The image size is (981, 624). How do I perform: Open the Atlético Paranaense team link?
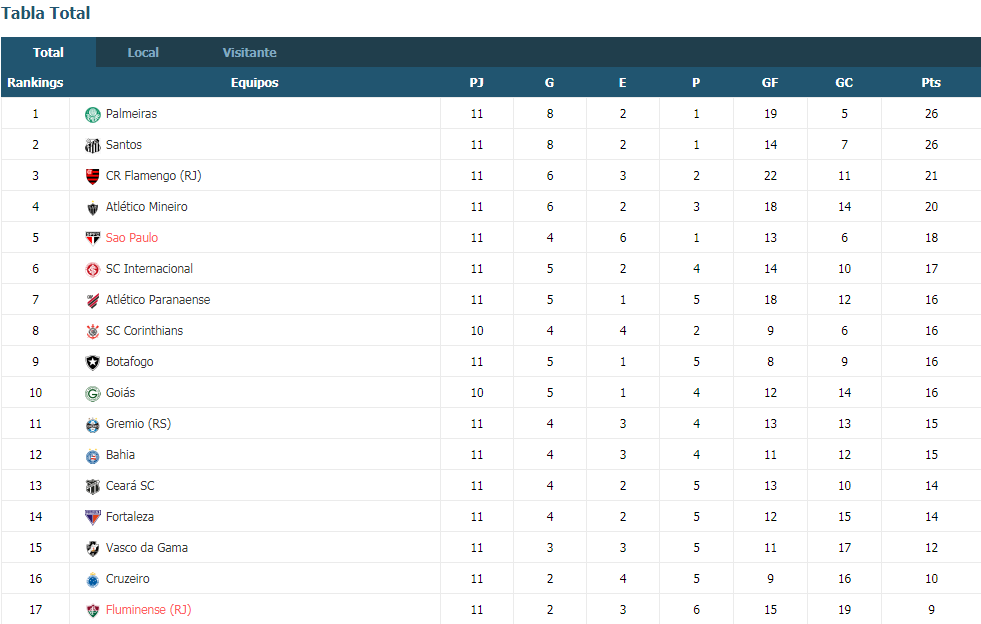coord(158,300)
